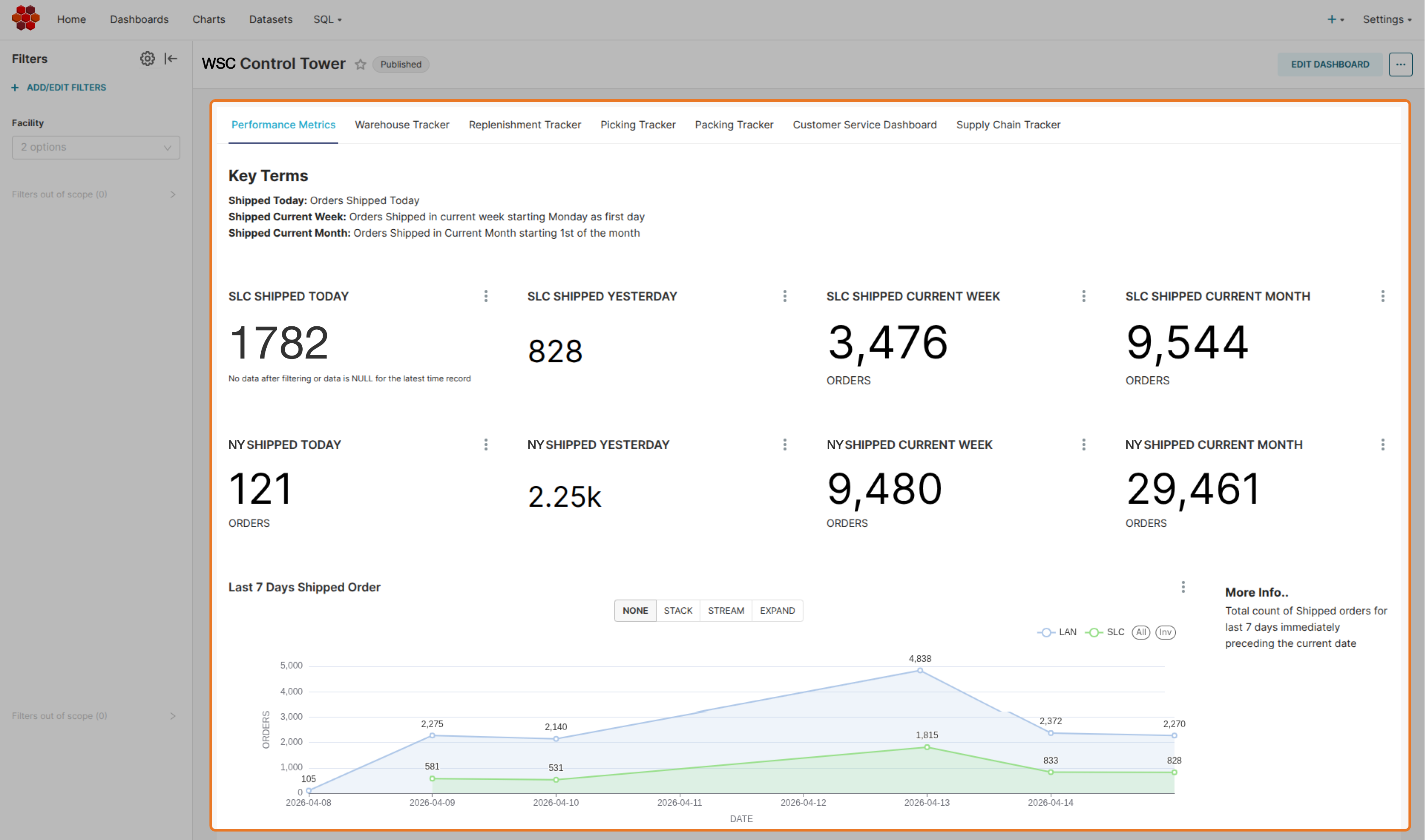Click the Superset logo icon
Viewport: 1425px width, 840px height.
click(x=25, y=18)
